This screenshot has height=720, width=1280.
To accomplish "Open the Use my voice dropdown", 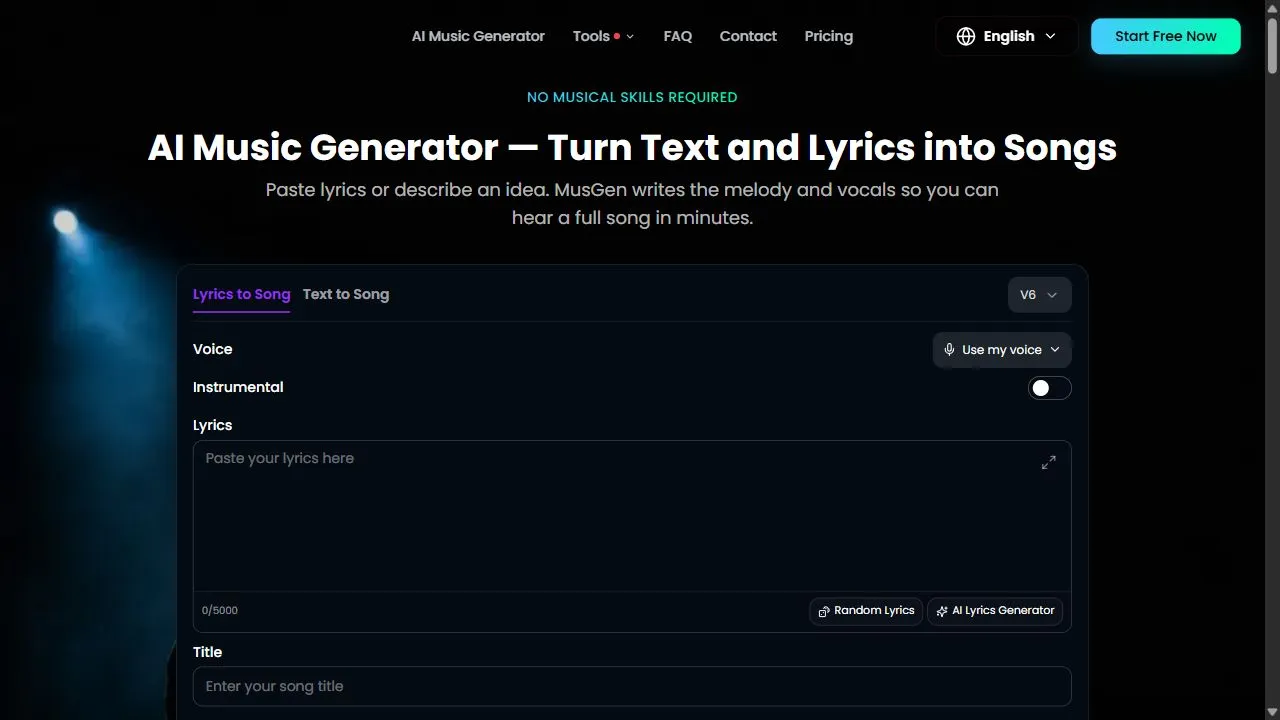I will (1002, 350).
